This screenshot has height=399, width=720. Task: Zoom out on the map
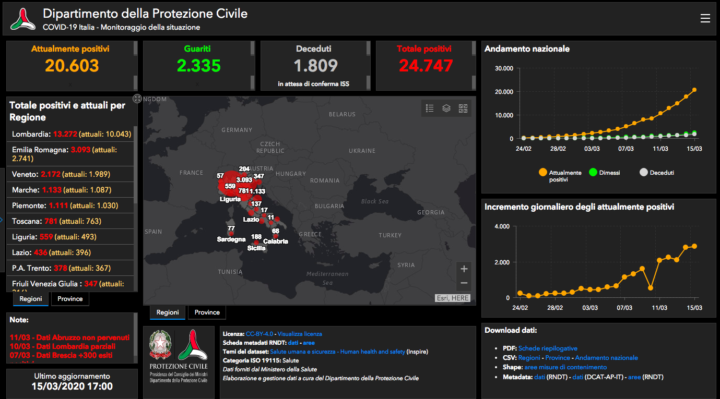(x=464, y=283)
